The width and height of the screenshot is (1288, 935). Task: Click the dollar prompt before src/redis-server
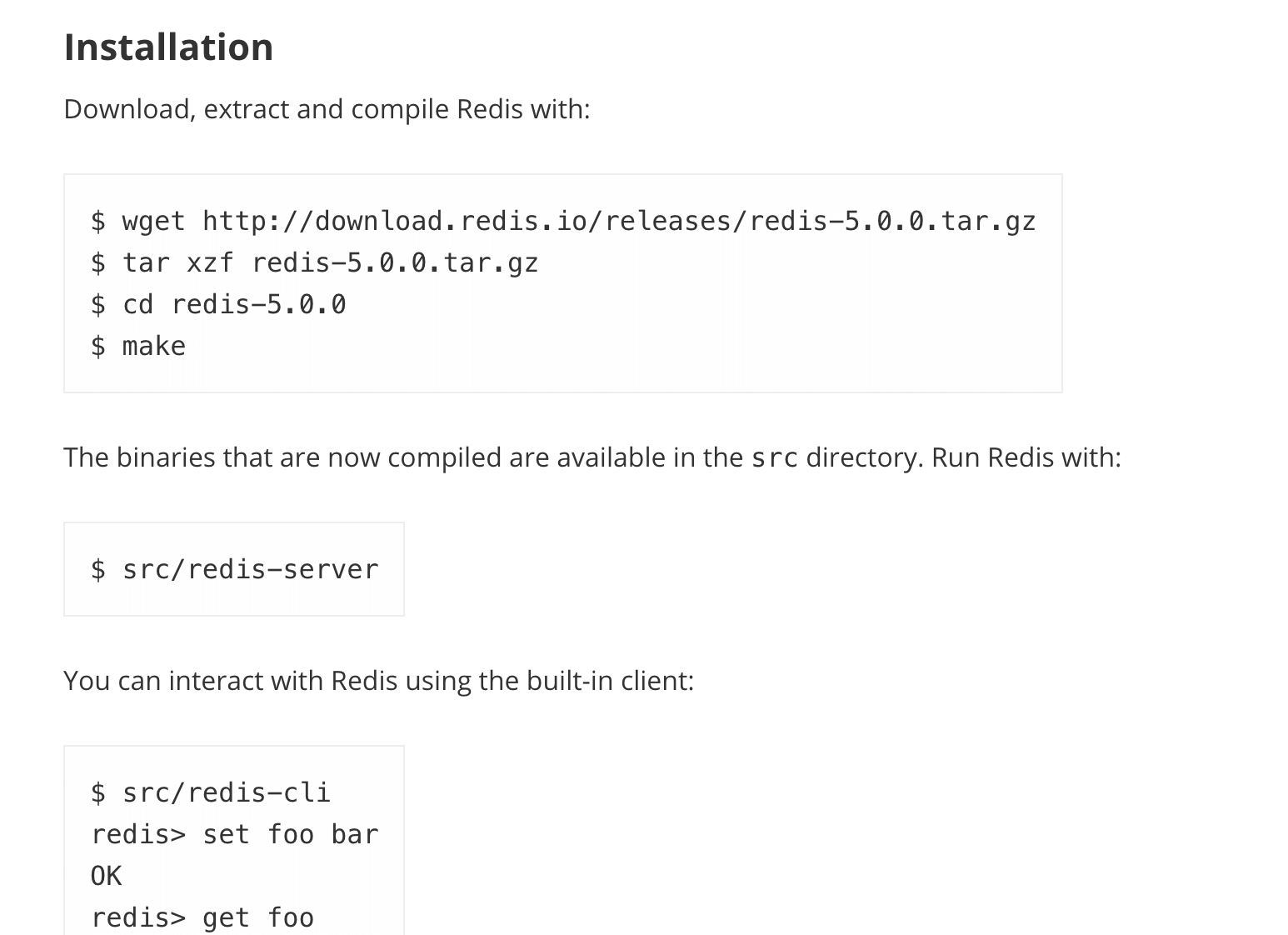click(x=98, y=569)
